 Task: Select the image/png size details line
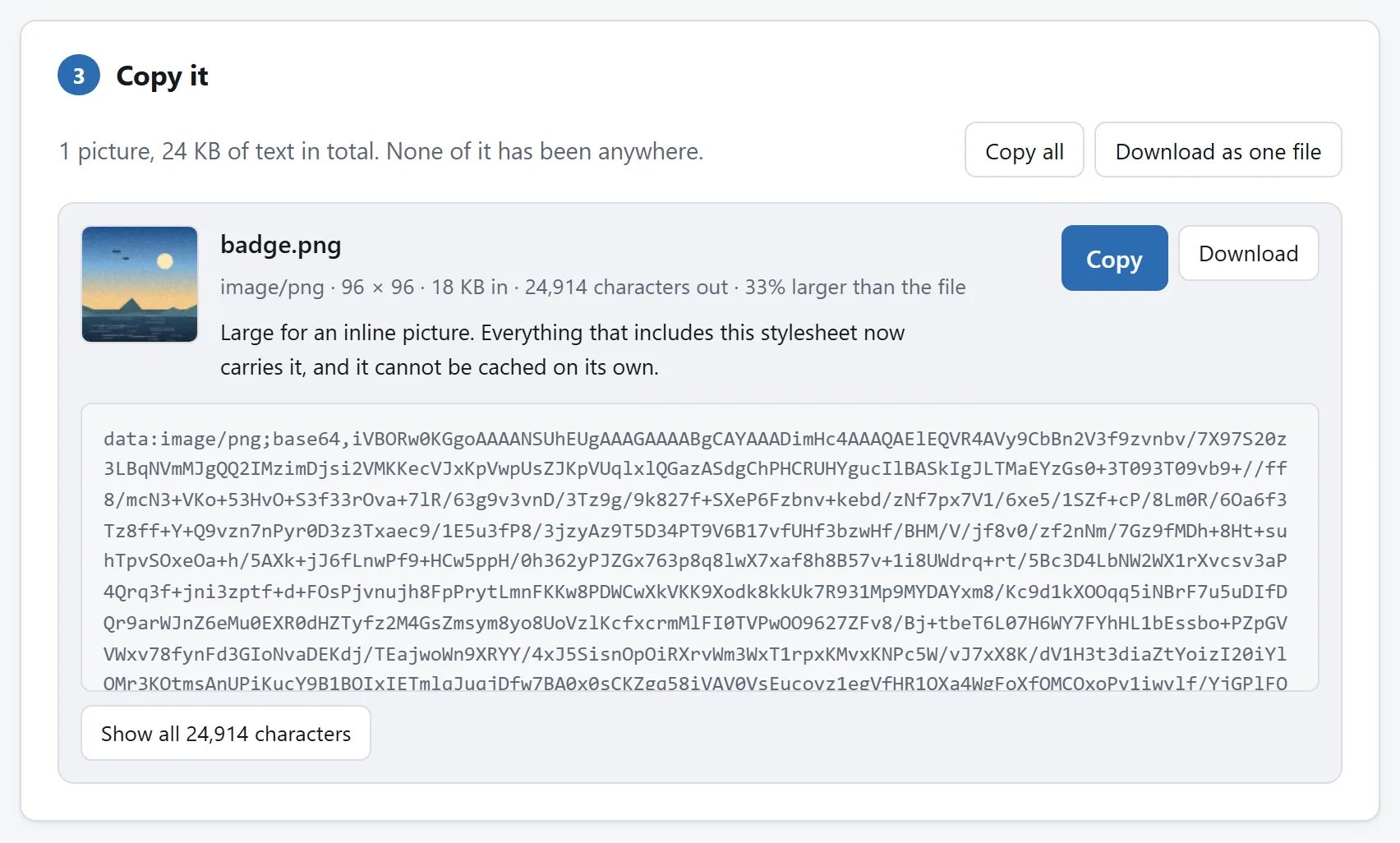tap(593, 287)
